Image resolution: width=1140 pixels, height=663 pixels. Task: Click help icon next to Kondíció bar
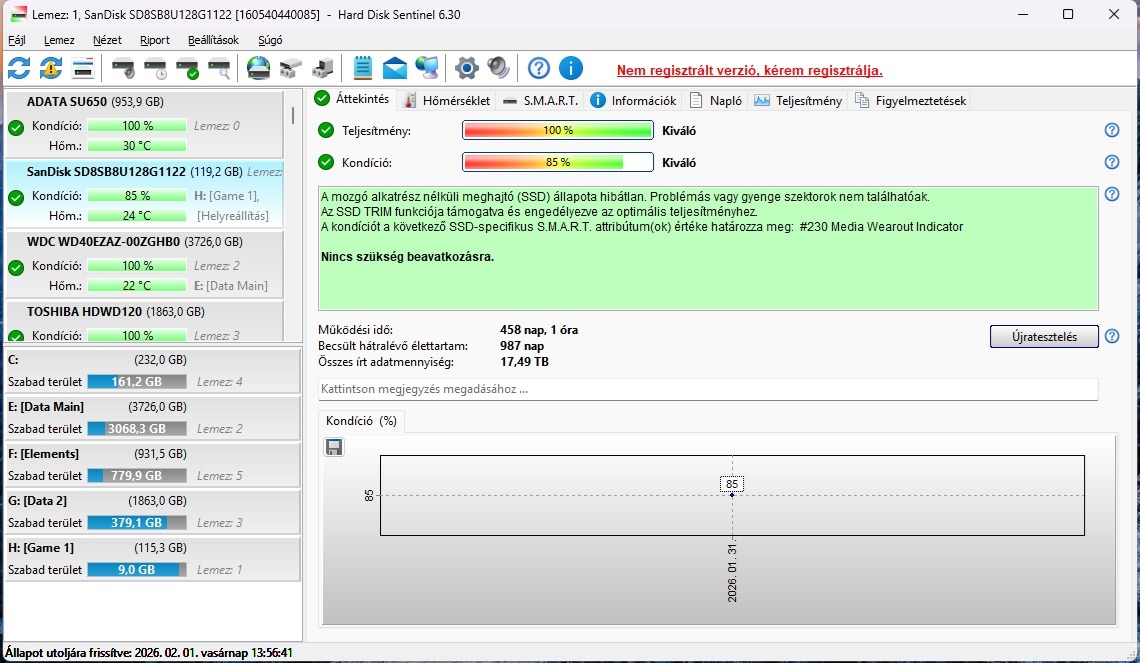(x=1112, y=162)
